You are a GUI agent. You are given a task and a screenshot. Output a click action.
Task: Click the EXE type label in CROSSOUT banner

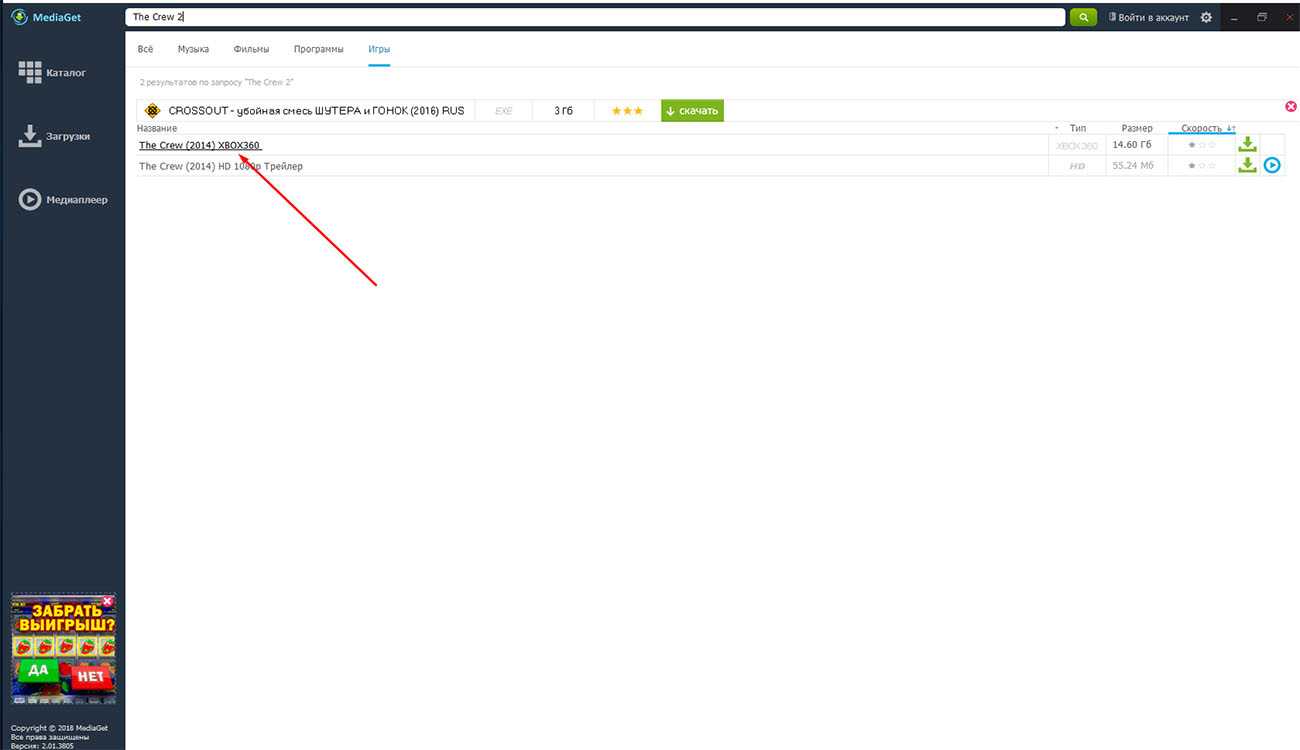pyautogui.click(x=504, y=110)
